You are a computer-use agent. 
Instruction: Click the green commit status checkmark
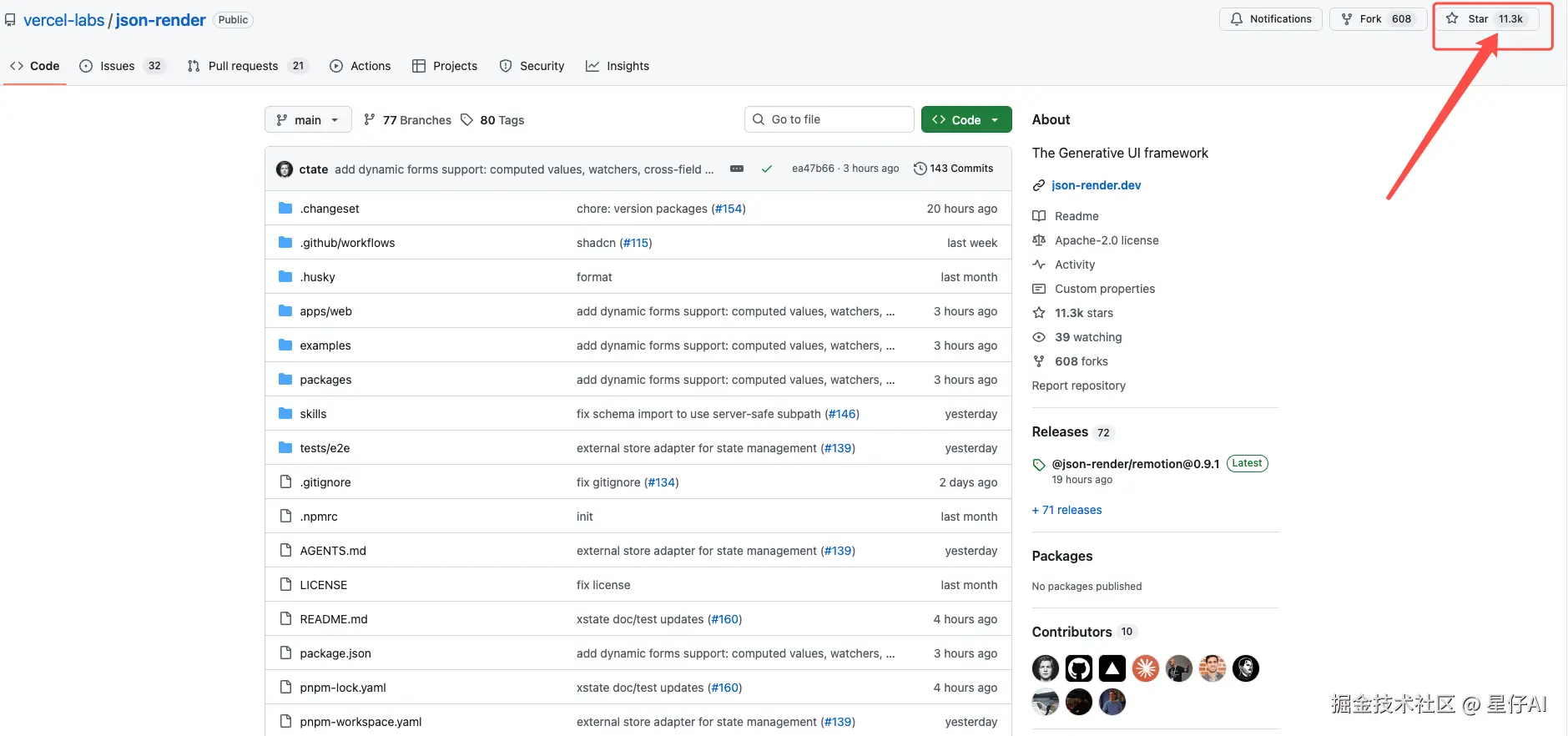pyautogui.click(x=766, y=169)
